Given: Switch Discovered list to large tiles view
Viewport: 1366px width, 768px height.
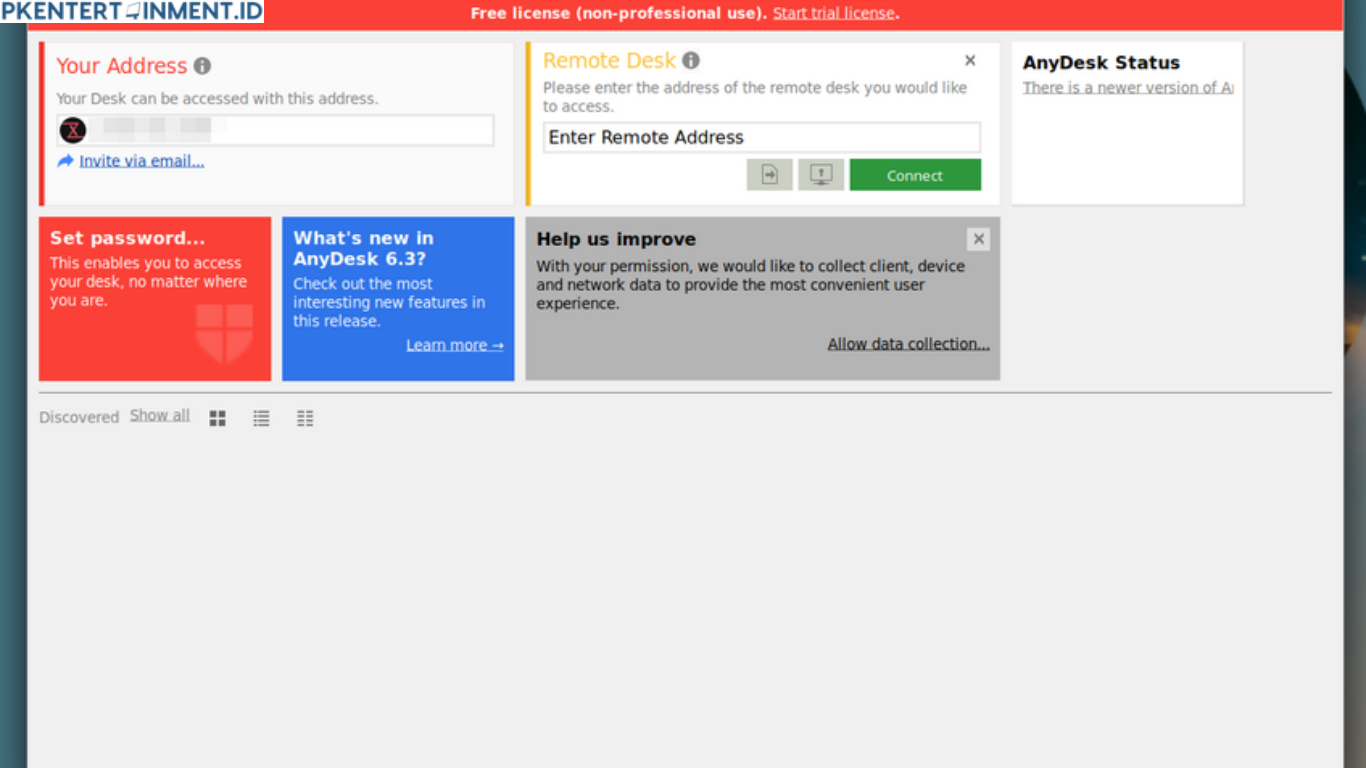Looking at the screenshot, I should click(x=217, y=418).
